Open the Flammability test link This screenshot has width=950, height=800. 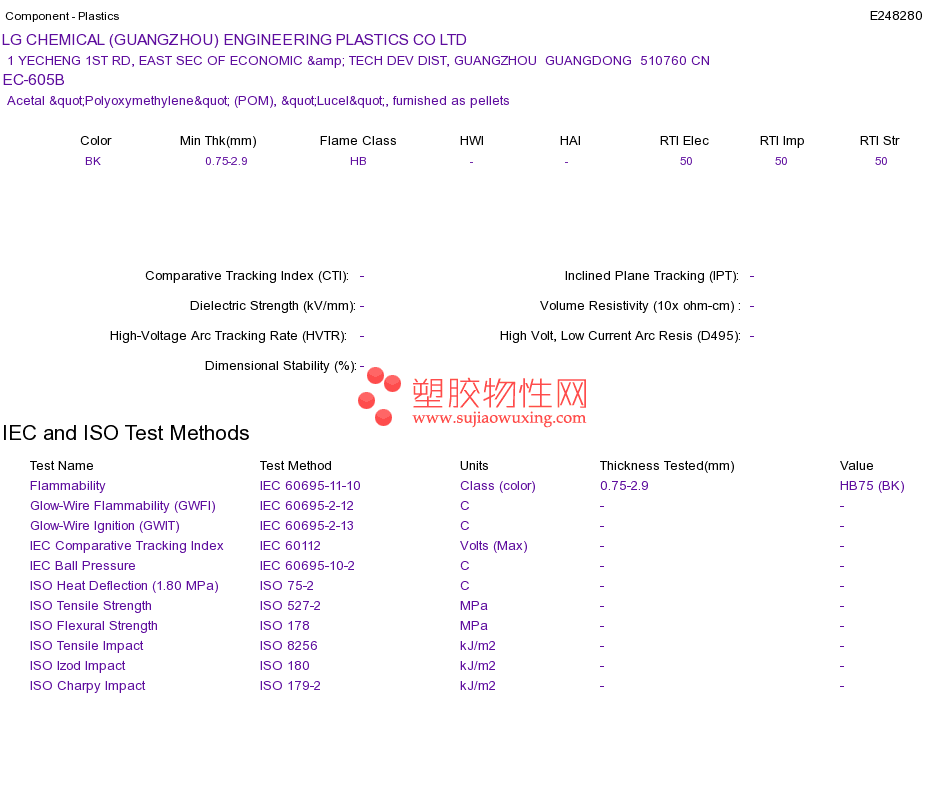67,485
